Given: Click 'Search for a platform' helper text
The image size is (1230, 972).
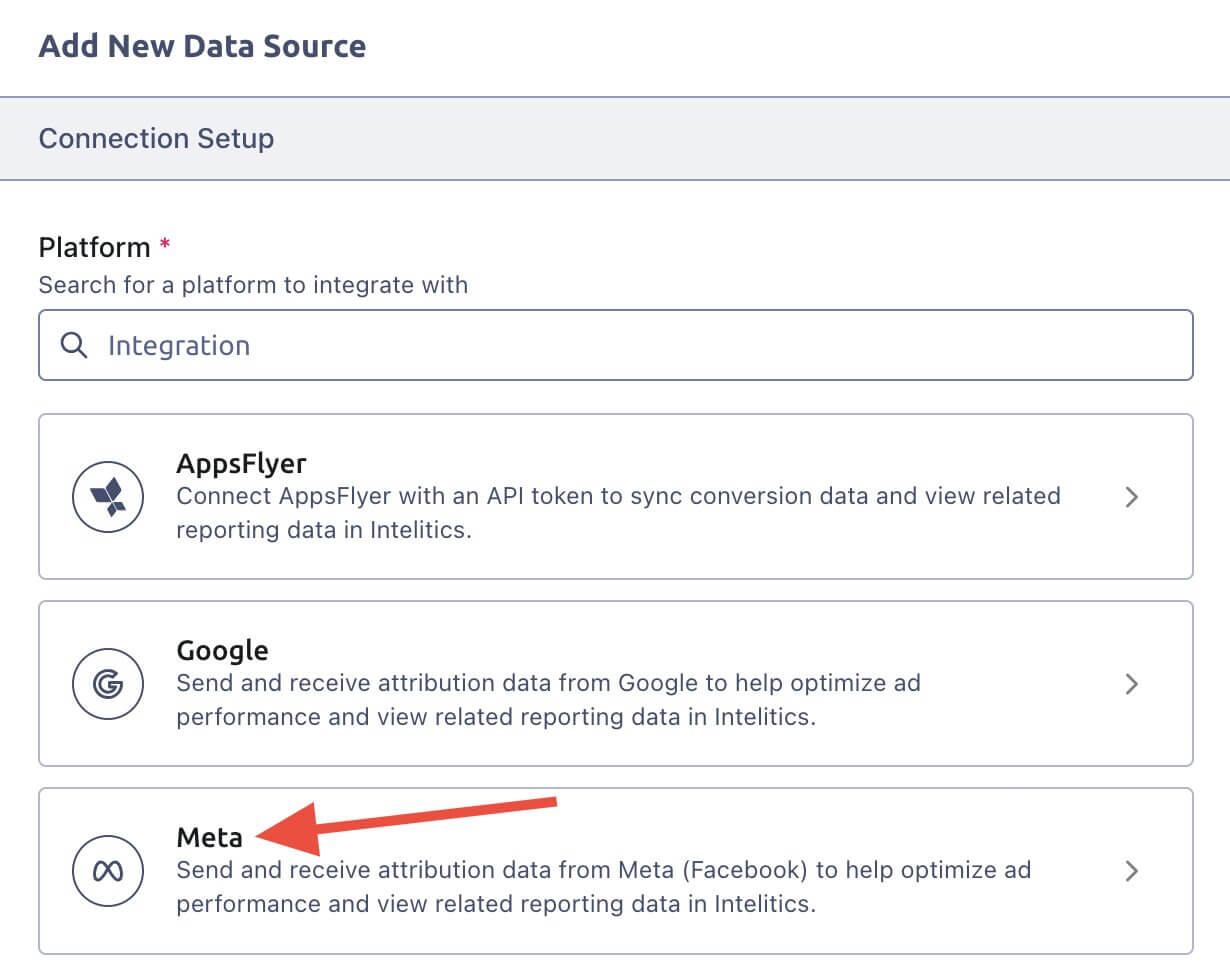Looking at the screenshot, I should click(x=253, y=285).
